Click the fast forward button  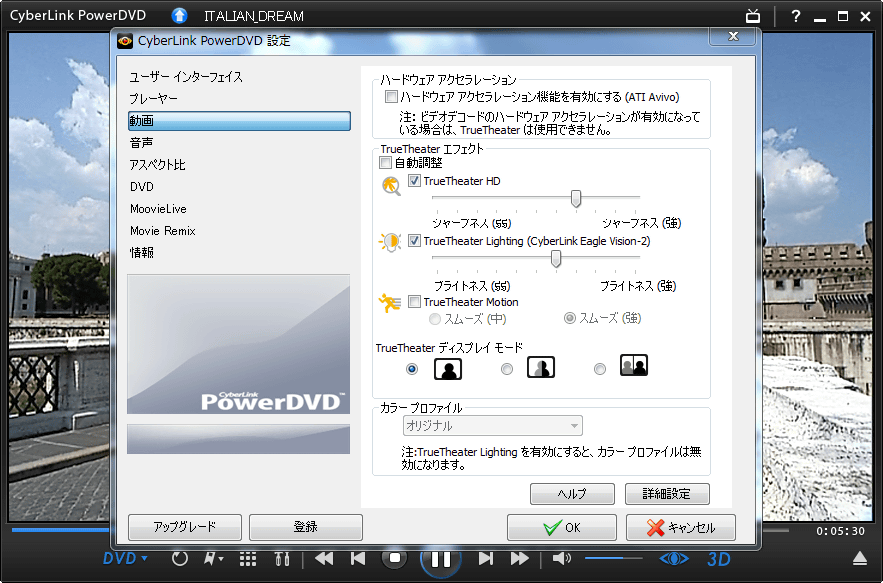tap(520, 558)
